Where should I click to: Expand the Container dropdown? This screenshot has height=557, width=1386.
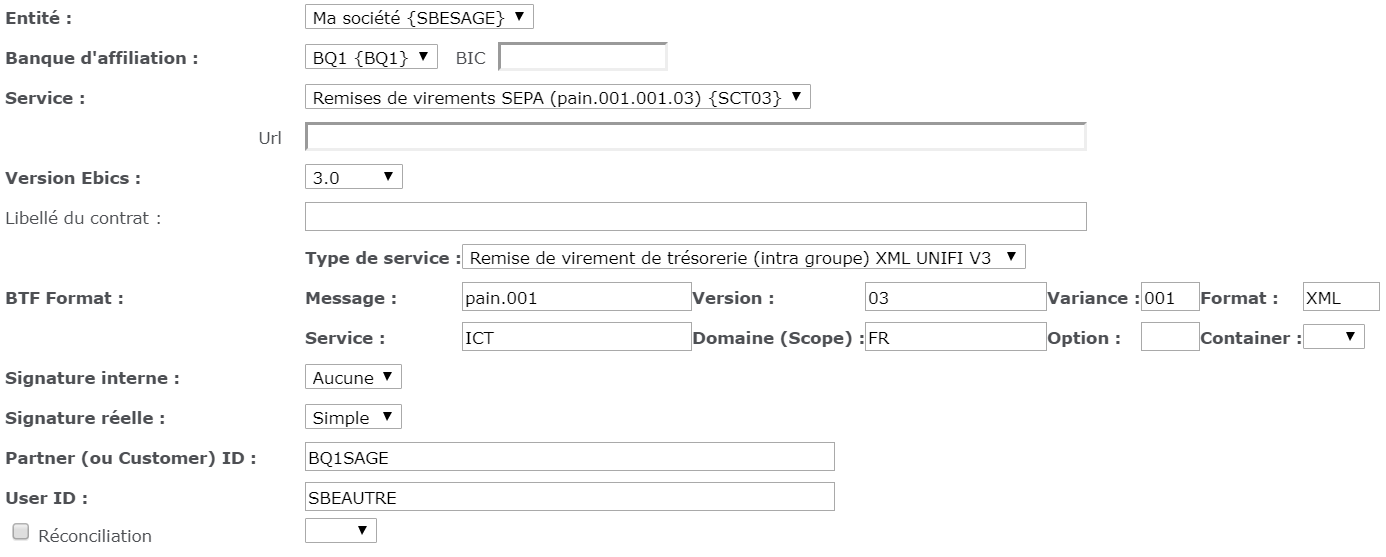(x=1334, y=338)
